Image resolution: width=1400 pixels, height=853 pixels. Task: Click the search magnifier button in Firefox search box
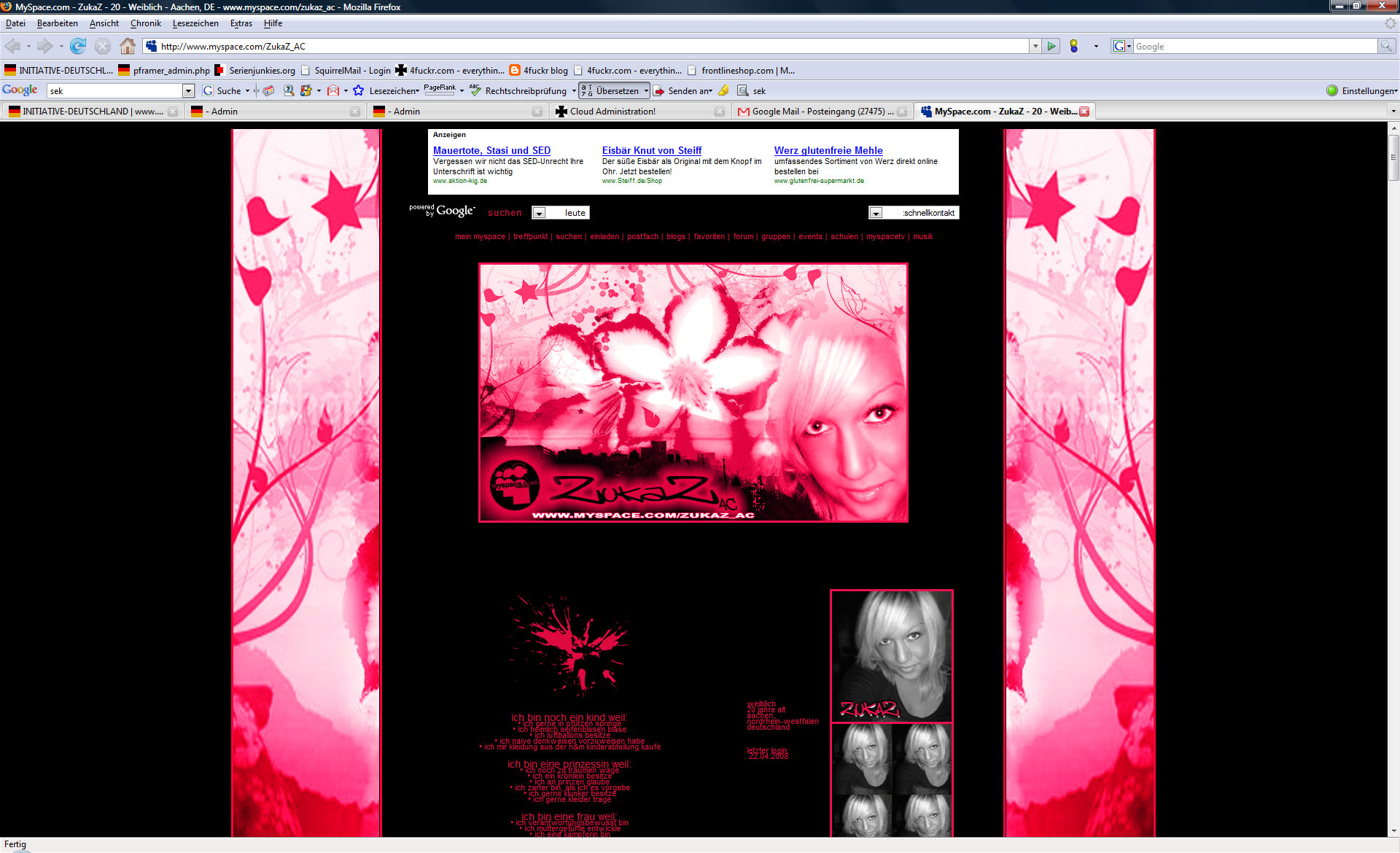point(1386,46)
